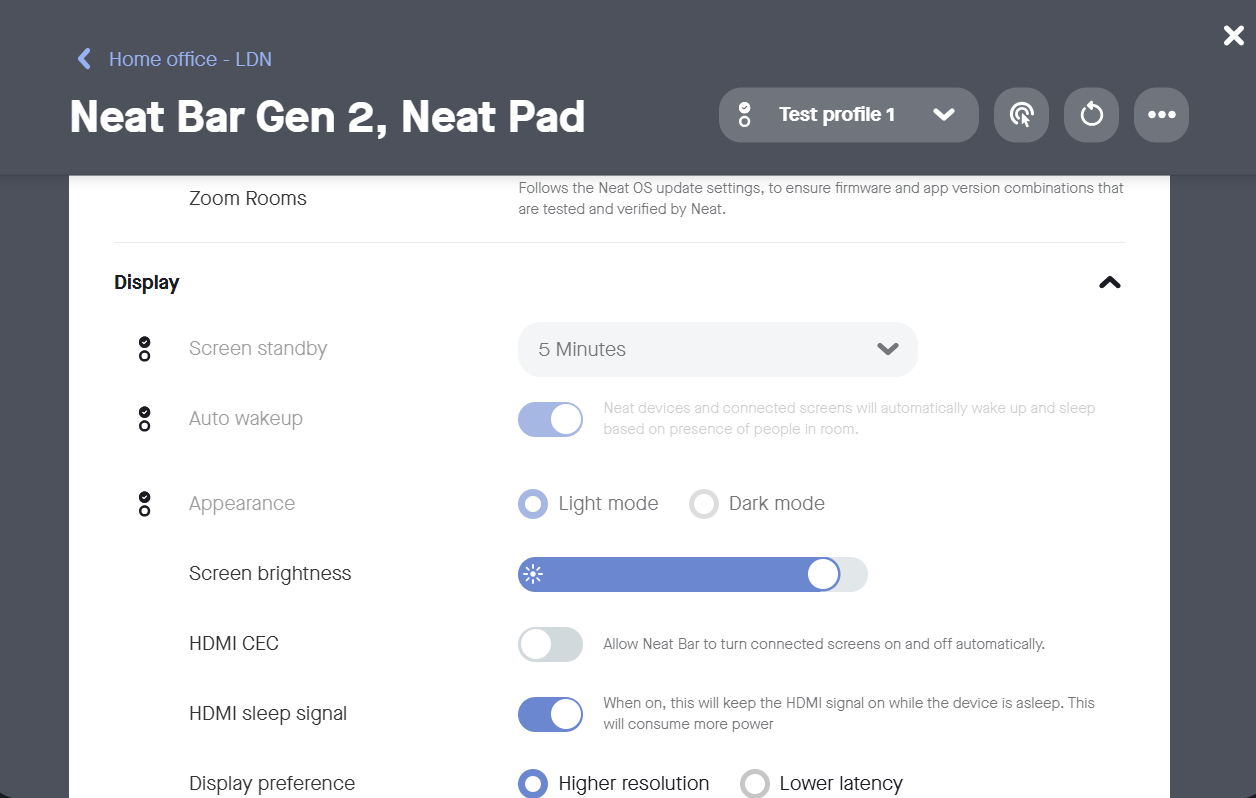This screenshot has width=1256, height=798.
Task: Enable the HDMI CEC toggle
Action: 550,644
